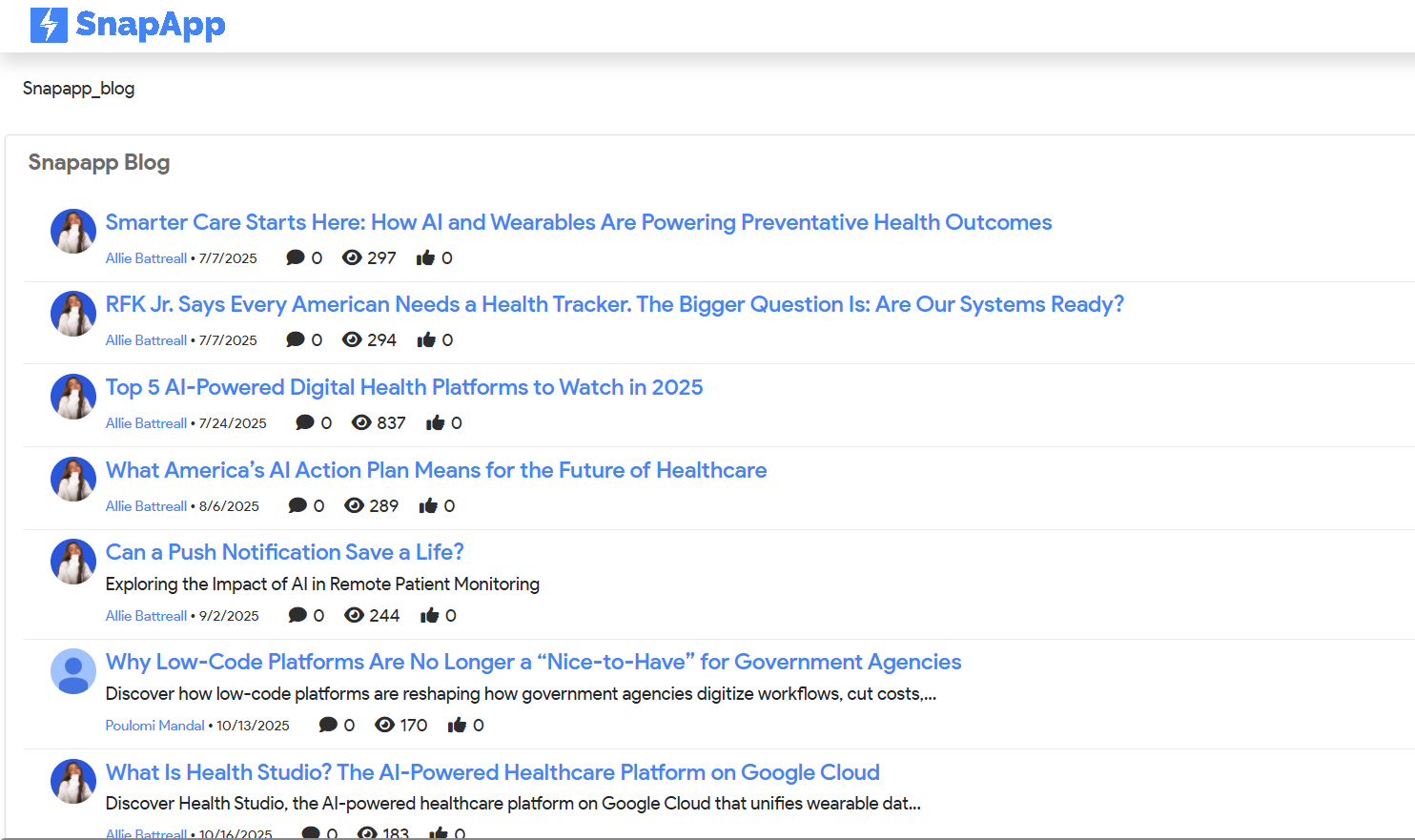Open Allie Battreall author link on RFK Jr. post
The height and width of the screenshot is (840, 1415).
pos(146,340)
